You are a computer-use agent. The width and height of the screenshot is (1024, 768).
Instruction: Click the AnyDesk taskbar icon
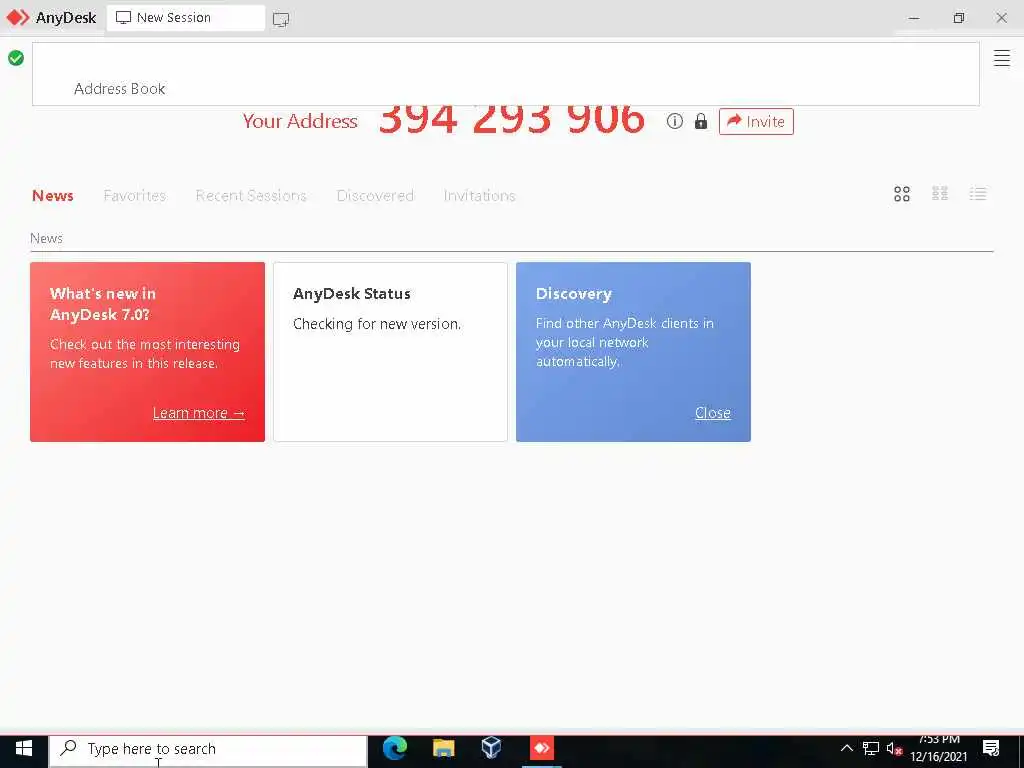541,748
